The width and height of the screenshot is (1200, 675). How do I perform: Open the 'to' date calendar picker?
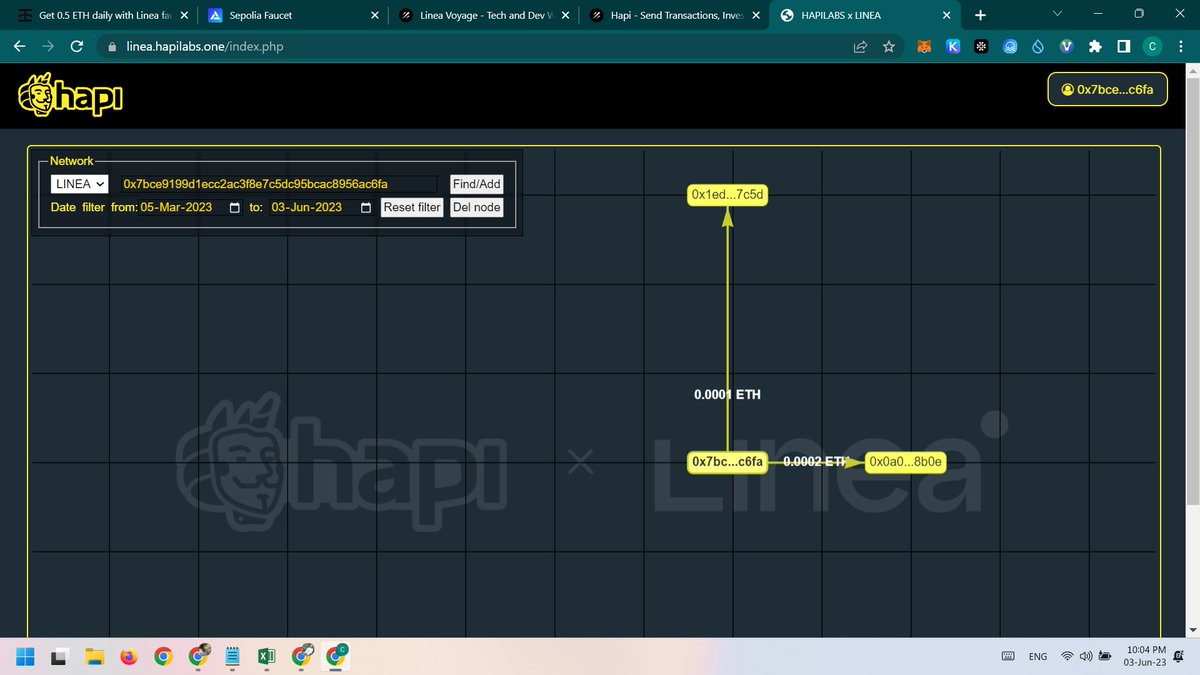point(366,207)
